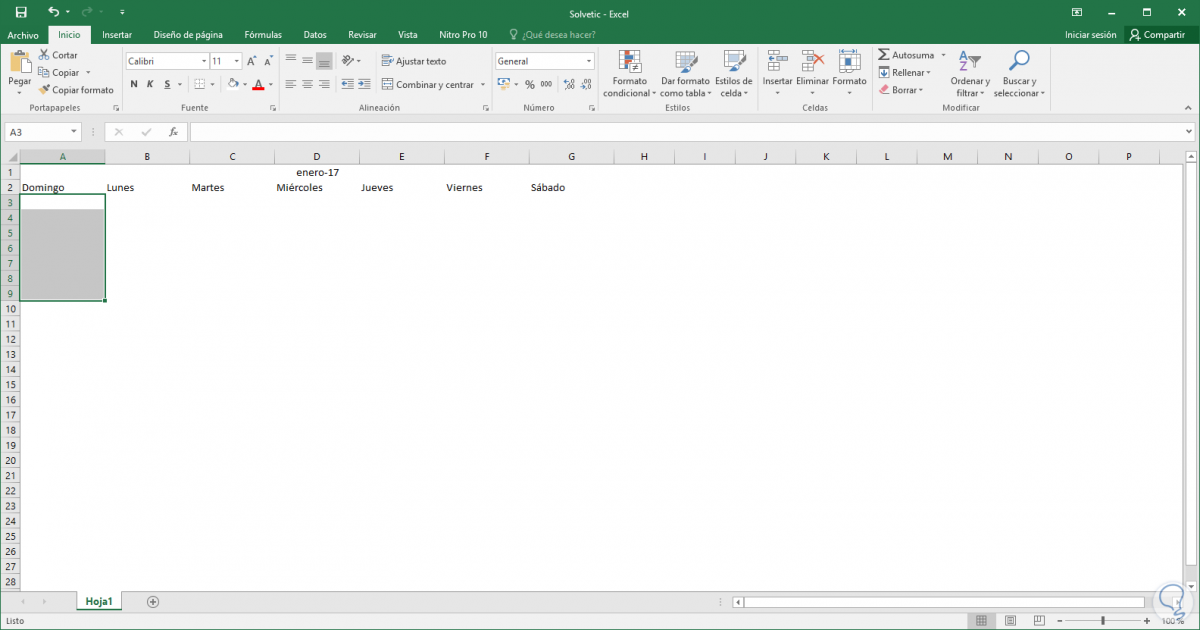Viewport: 1200px width, 630px height.
Task: Open Dar formato como tabla gallery
Action: 686,73
